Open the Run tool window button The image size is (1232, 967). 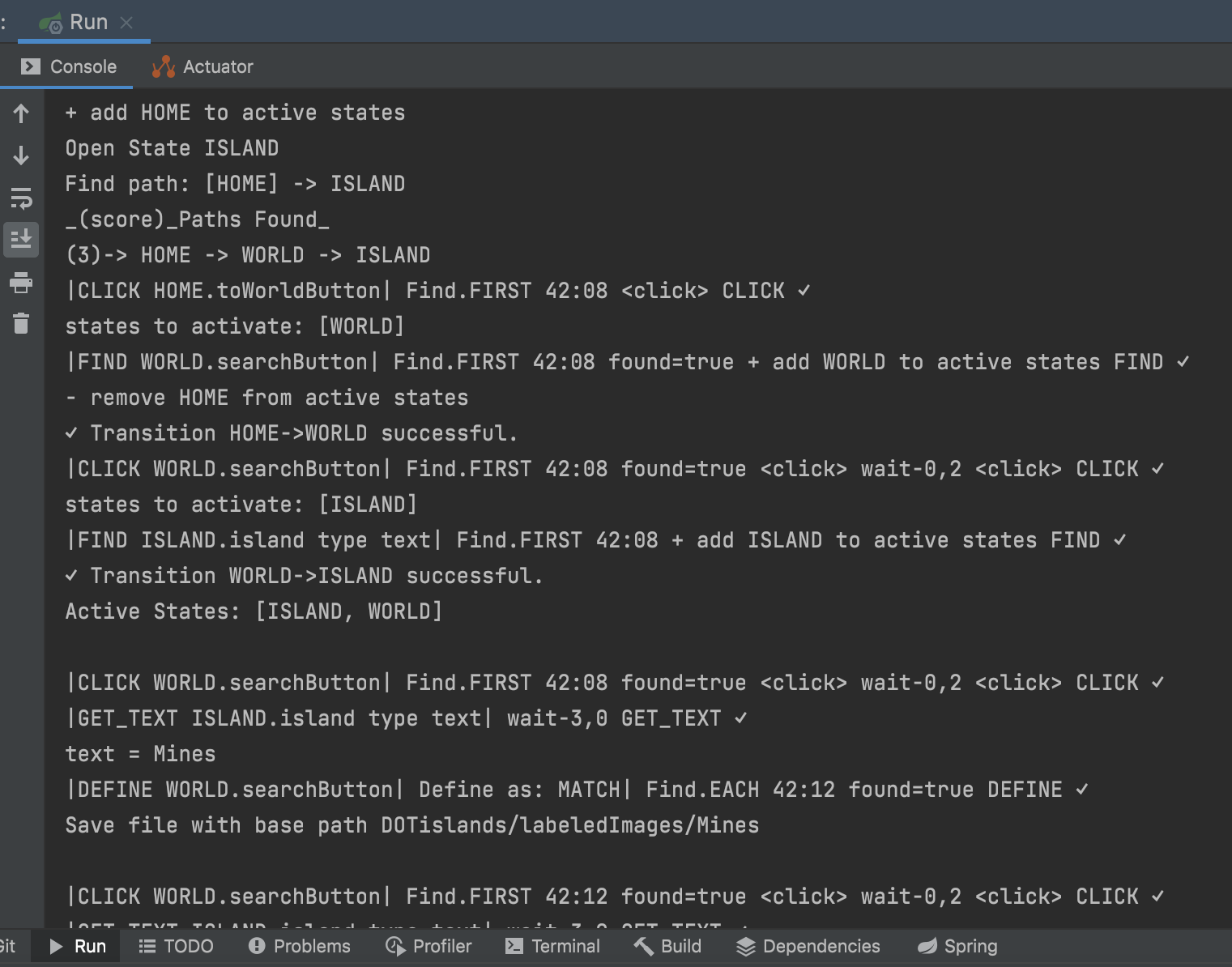(x=78, y=946)
